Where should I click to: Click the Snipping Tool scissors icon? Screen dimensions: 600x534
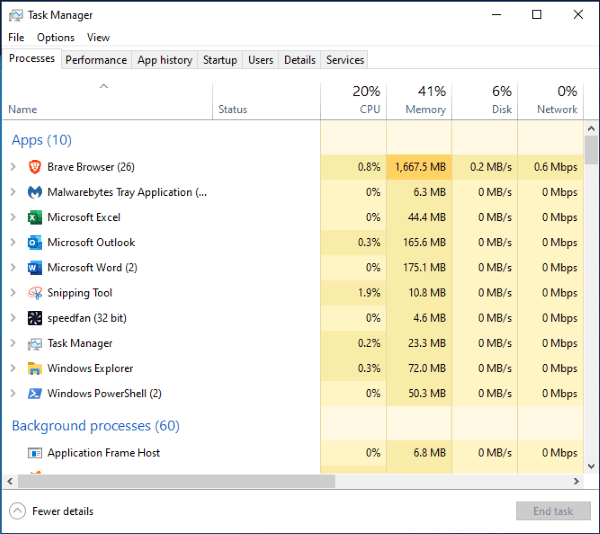[x=35, y=293]
